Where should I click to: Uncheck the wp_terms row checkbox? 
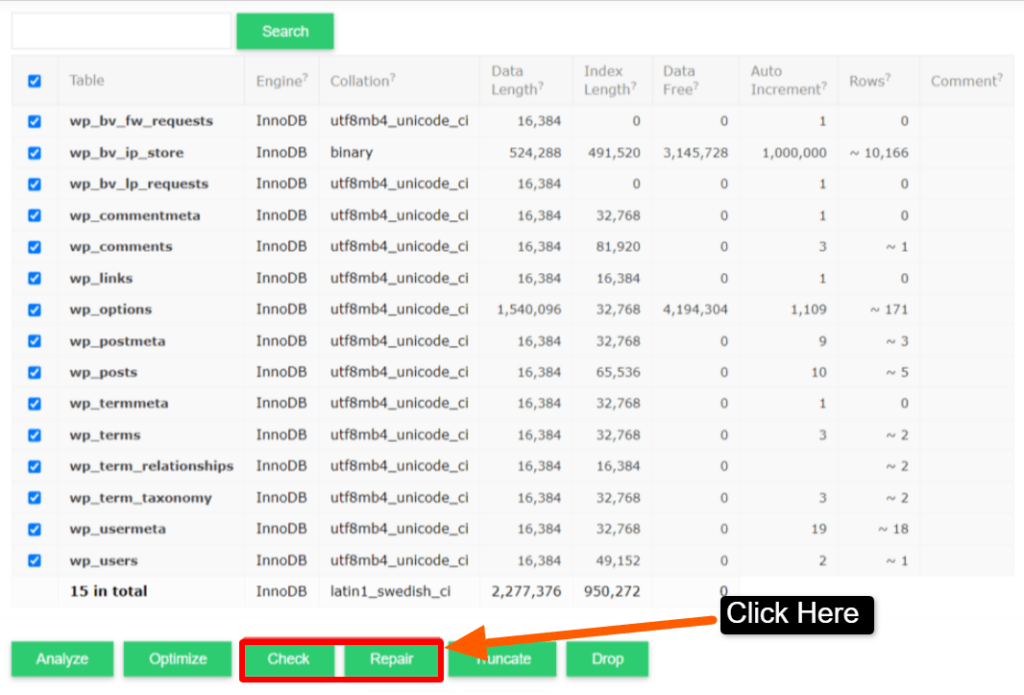[35, 435]
